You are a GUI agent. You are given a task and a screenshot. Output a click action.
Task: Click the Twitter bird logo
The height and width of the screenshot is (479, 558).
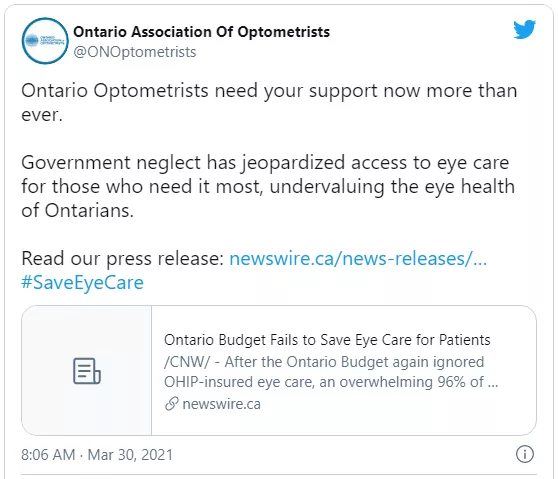click(524, 29)
